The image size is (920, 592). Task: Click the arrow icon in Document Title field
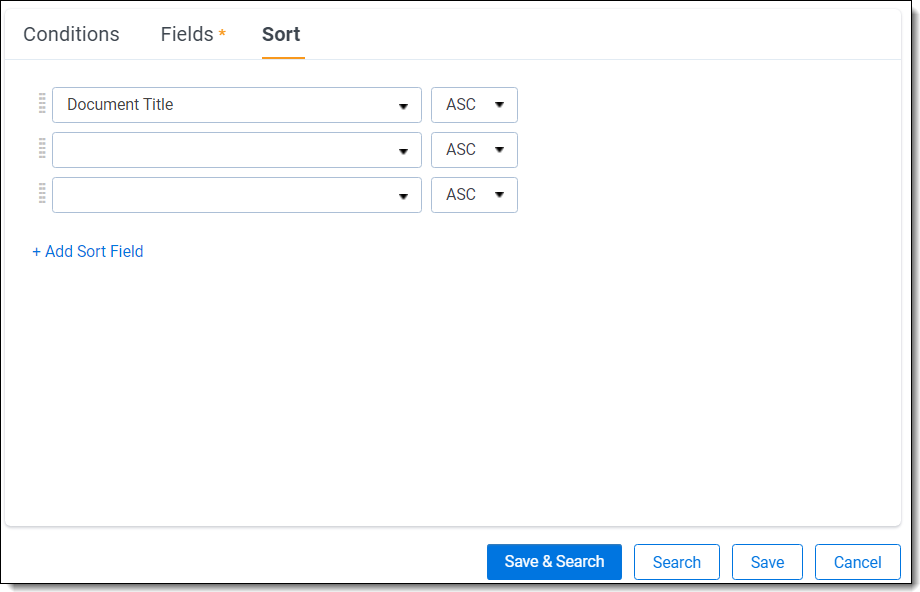pos(403,106)
